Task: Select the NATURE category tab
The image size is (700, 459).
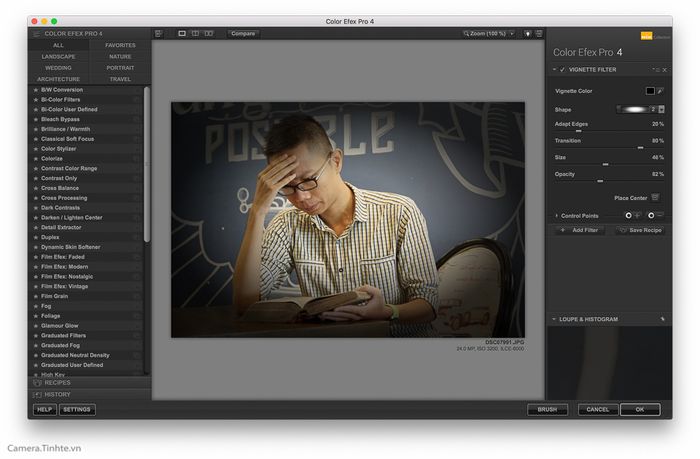Action: click(120, 57)
